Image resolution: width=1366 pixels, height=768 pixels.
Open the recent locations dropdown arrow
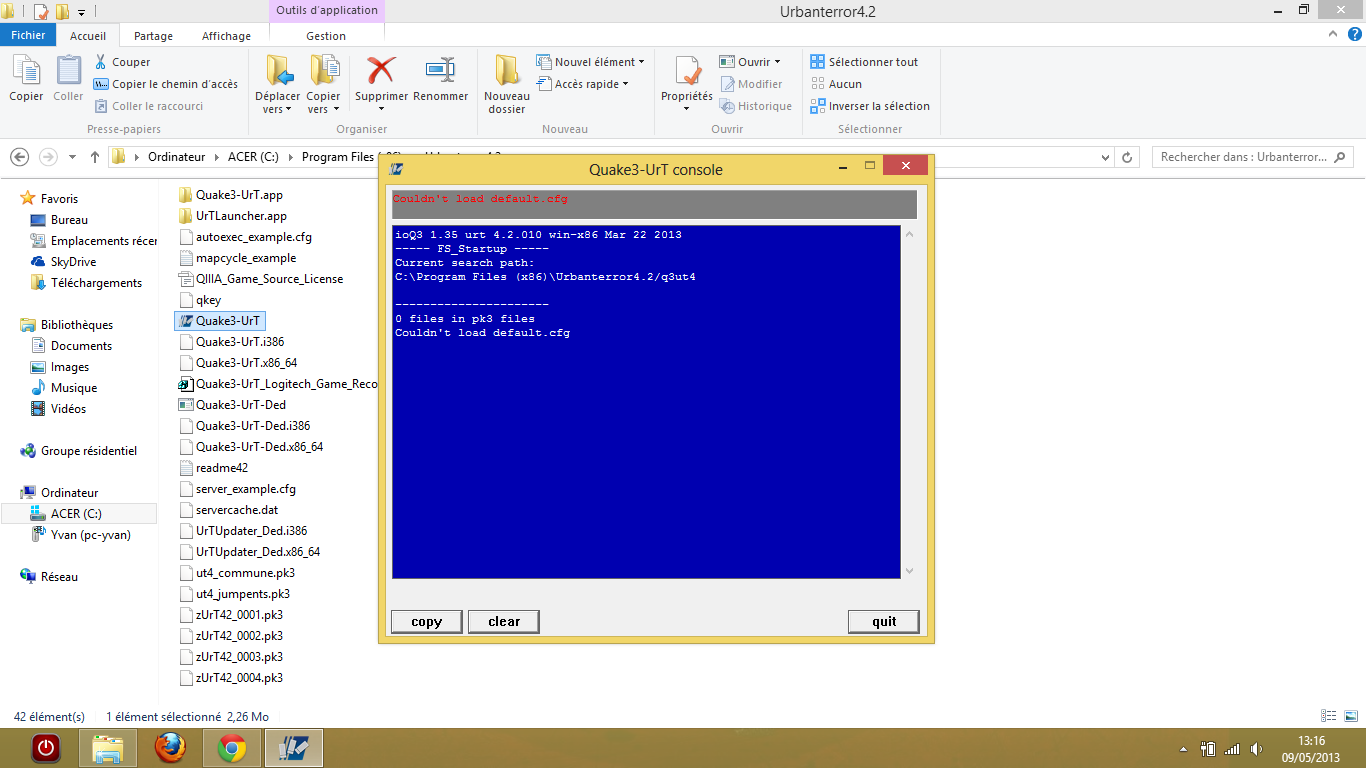[72, 157]
